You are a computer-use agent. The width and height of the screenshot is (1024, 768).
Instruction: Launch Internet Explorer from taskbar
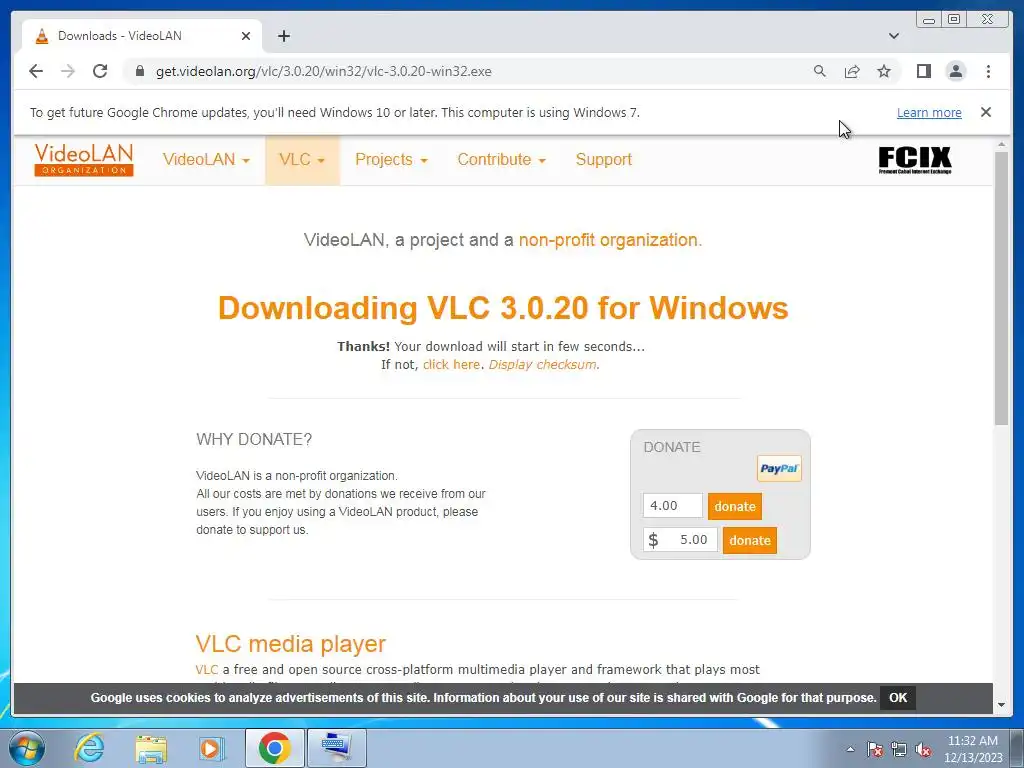[x=89, y=748]
